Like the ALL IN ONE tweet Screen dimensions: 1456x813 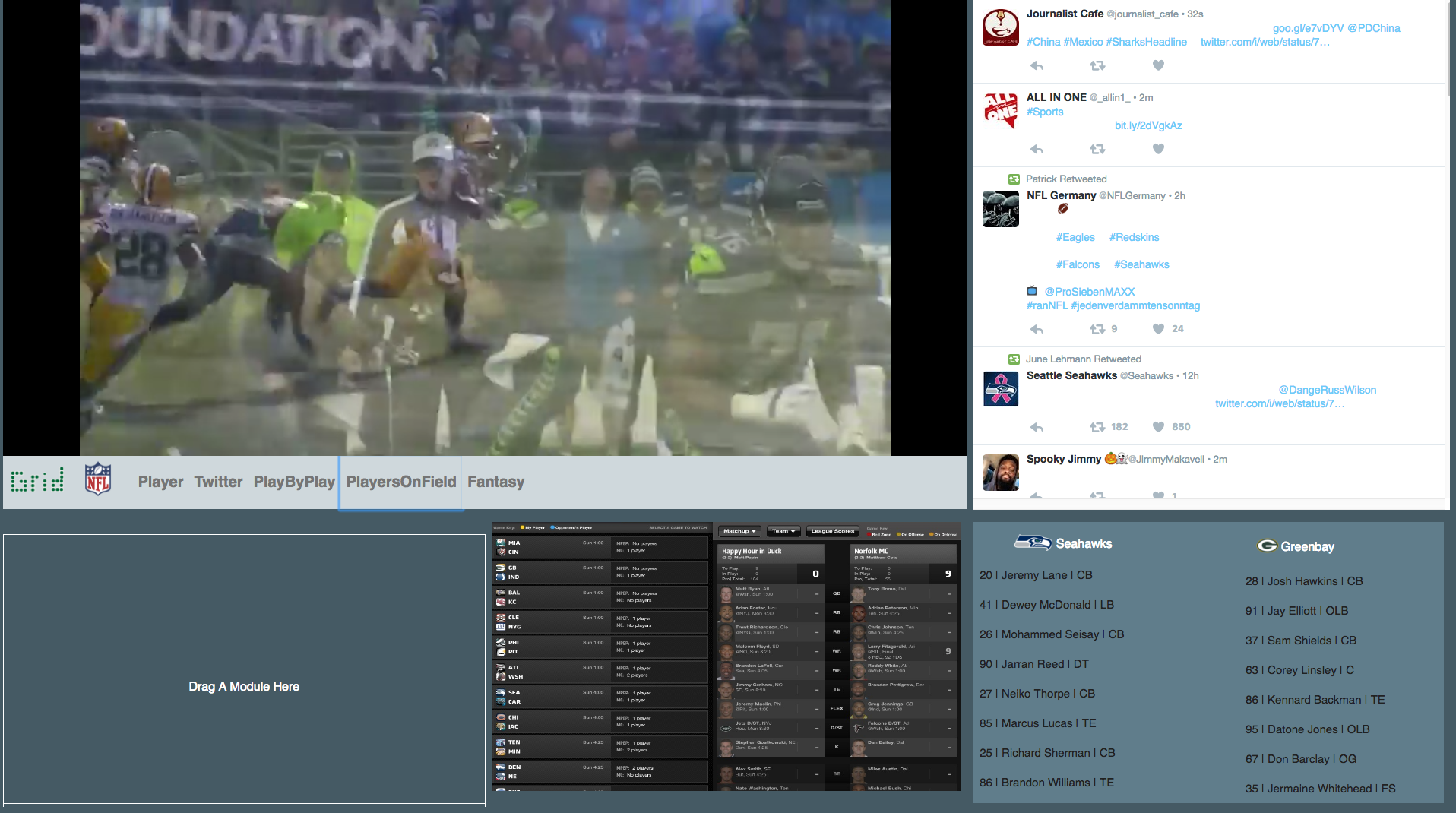(1158, 149)
